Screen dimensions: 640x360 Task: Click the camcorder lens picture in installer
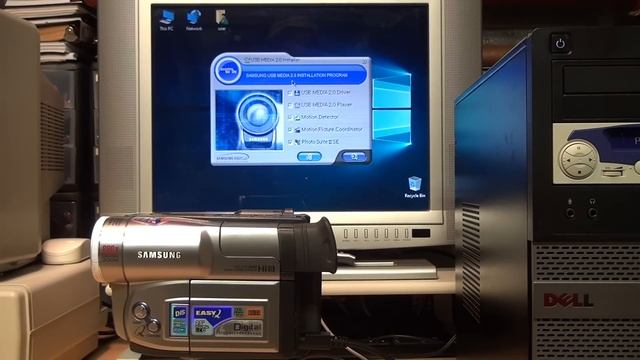click(x=249, y=121)
